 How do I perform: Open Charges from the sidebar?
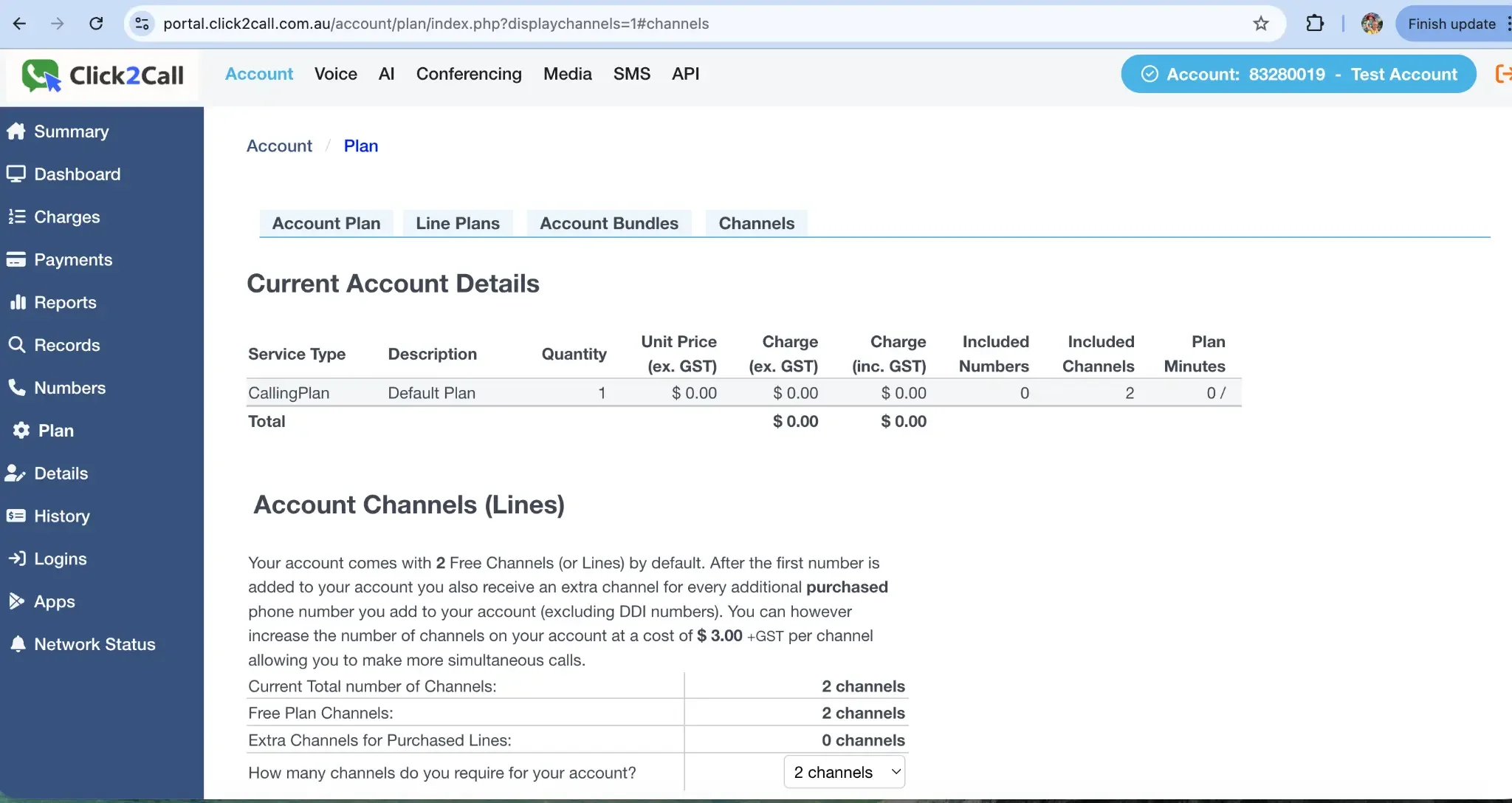point(66,216)
